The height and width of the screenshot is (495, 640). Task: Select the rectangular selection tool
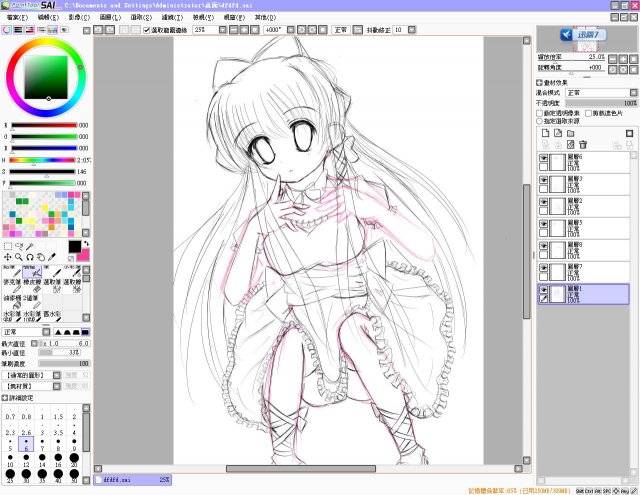click(8, 246)
